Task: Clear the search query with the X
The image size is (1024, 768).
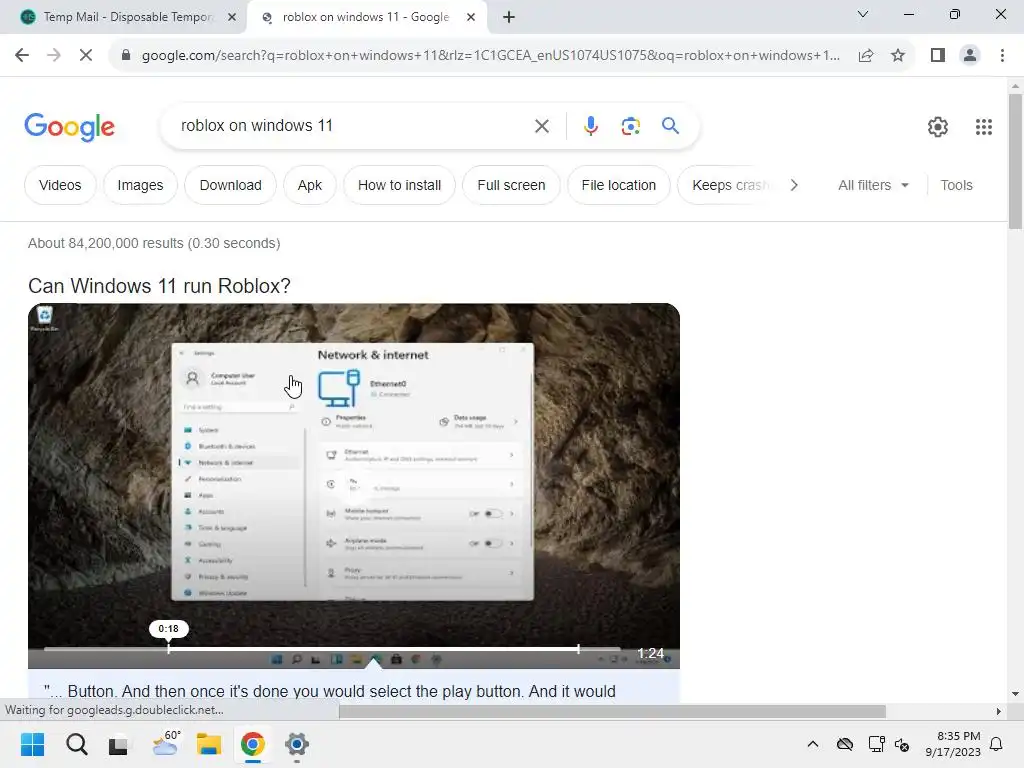Action: (541, 126)
